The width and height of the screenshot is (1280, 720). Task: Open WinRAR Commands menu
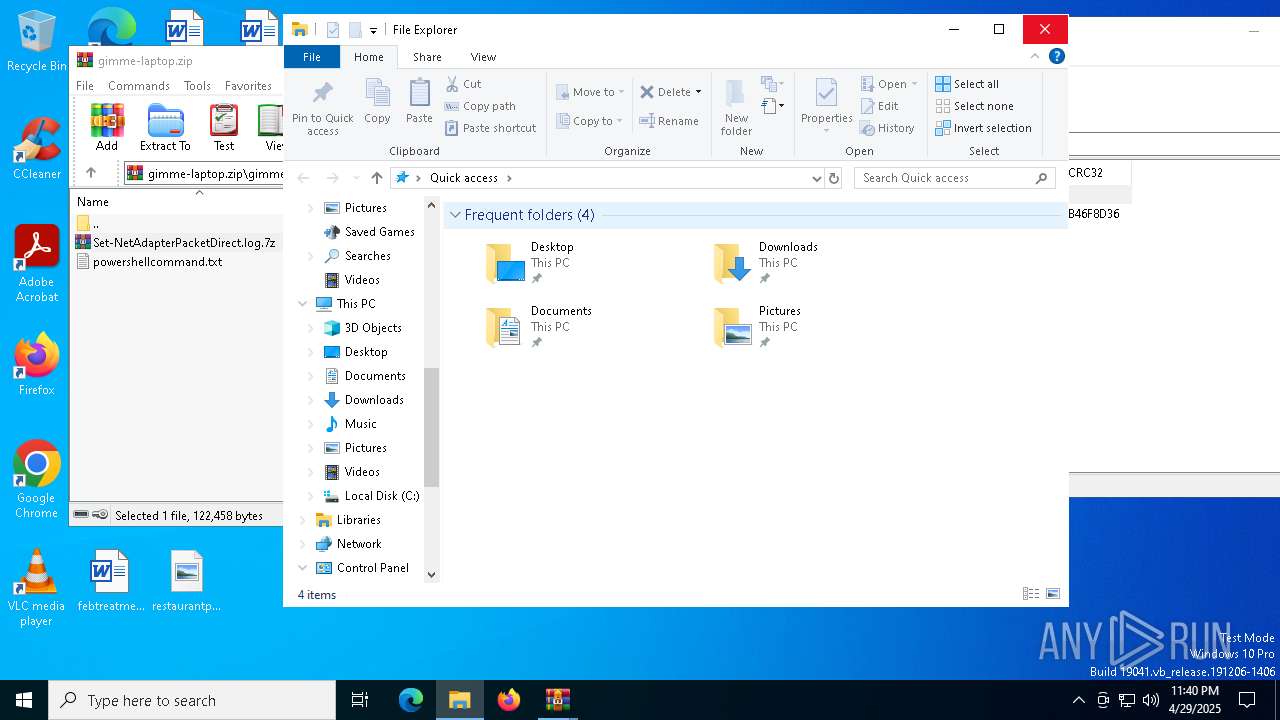tap(139, 86)
